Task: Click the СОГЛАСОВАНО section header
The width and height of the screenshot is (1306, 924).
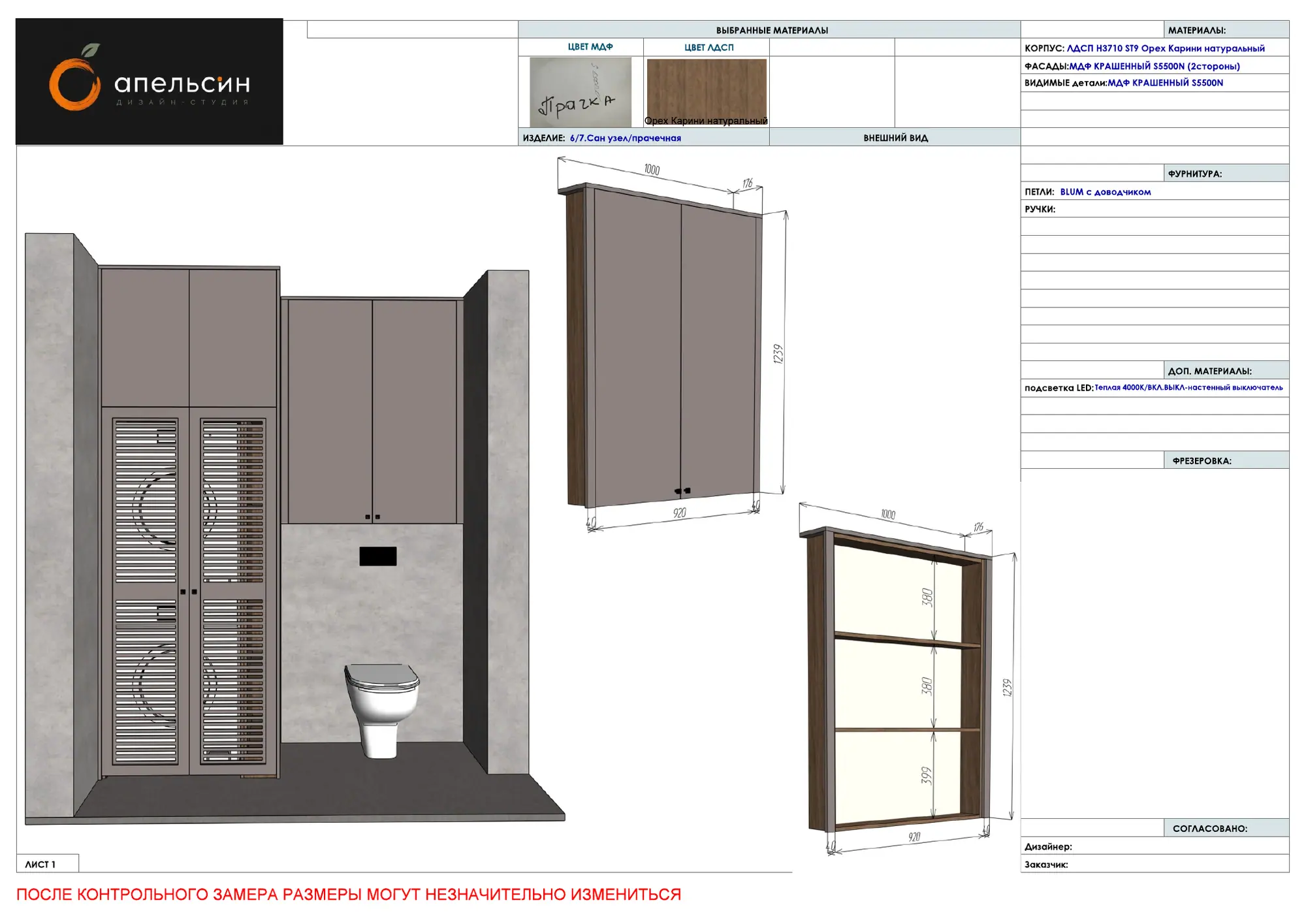Action: [1226, 828]
